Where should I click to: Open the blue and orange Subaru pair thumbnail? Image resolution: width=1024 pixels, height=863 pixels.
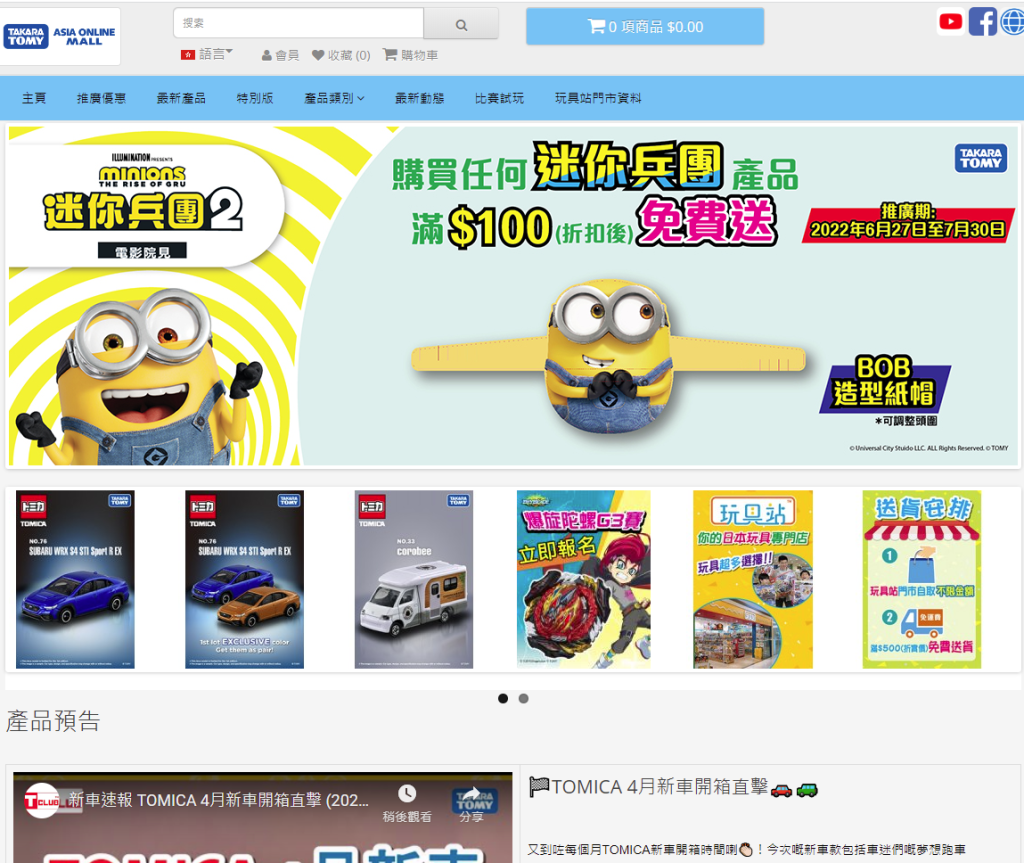tap(244, 579)
